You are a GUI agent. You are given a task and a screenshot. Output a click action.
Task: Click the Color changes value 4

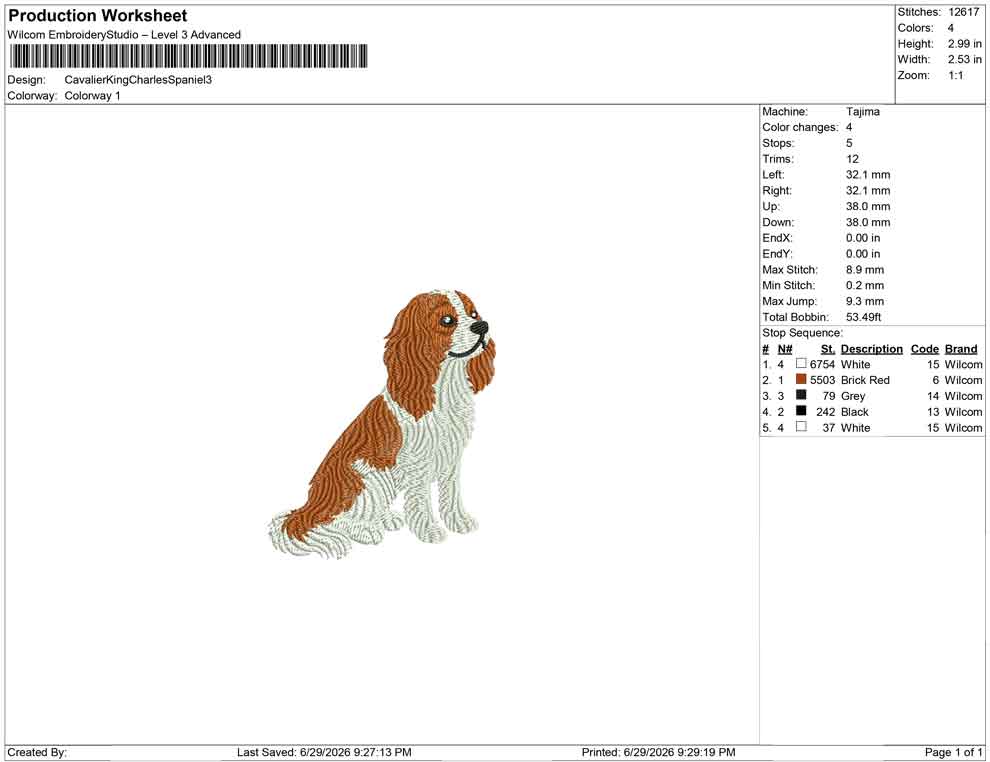(849, 128)
